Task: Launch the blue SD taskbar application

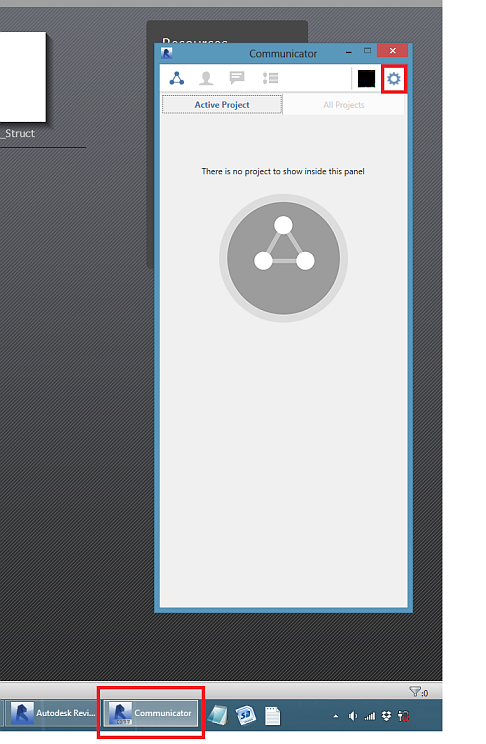Action: (245, 715)
